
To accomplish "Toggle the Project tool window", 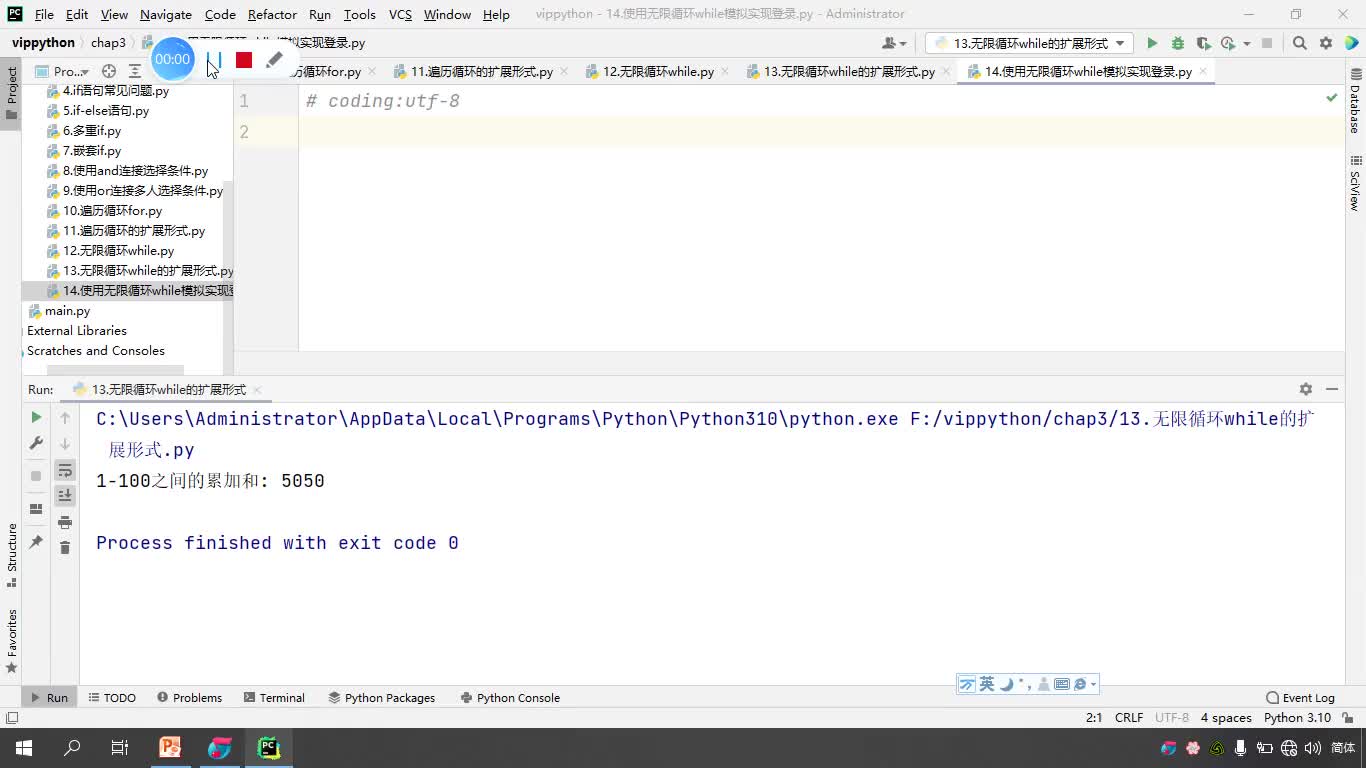I will coord(12,92).
